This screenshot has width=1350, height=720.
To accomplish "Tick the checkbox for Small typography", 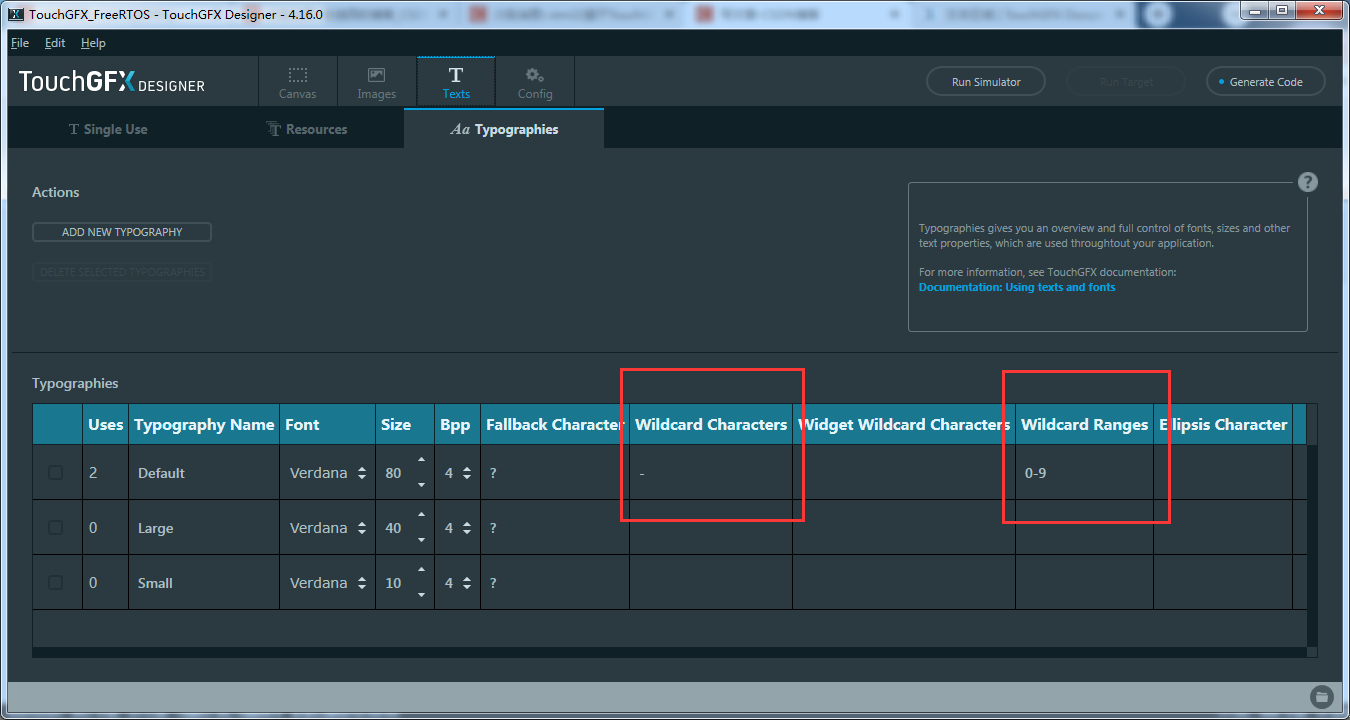I will tap(56, 583).
